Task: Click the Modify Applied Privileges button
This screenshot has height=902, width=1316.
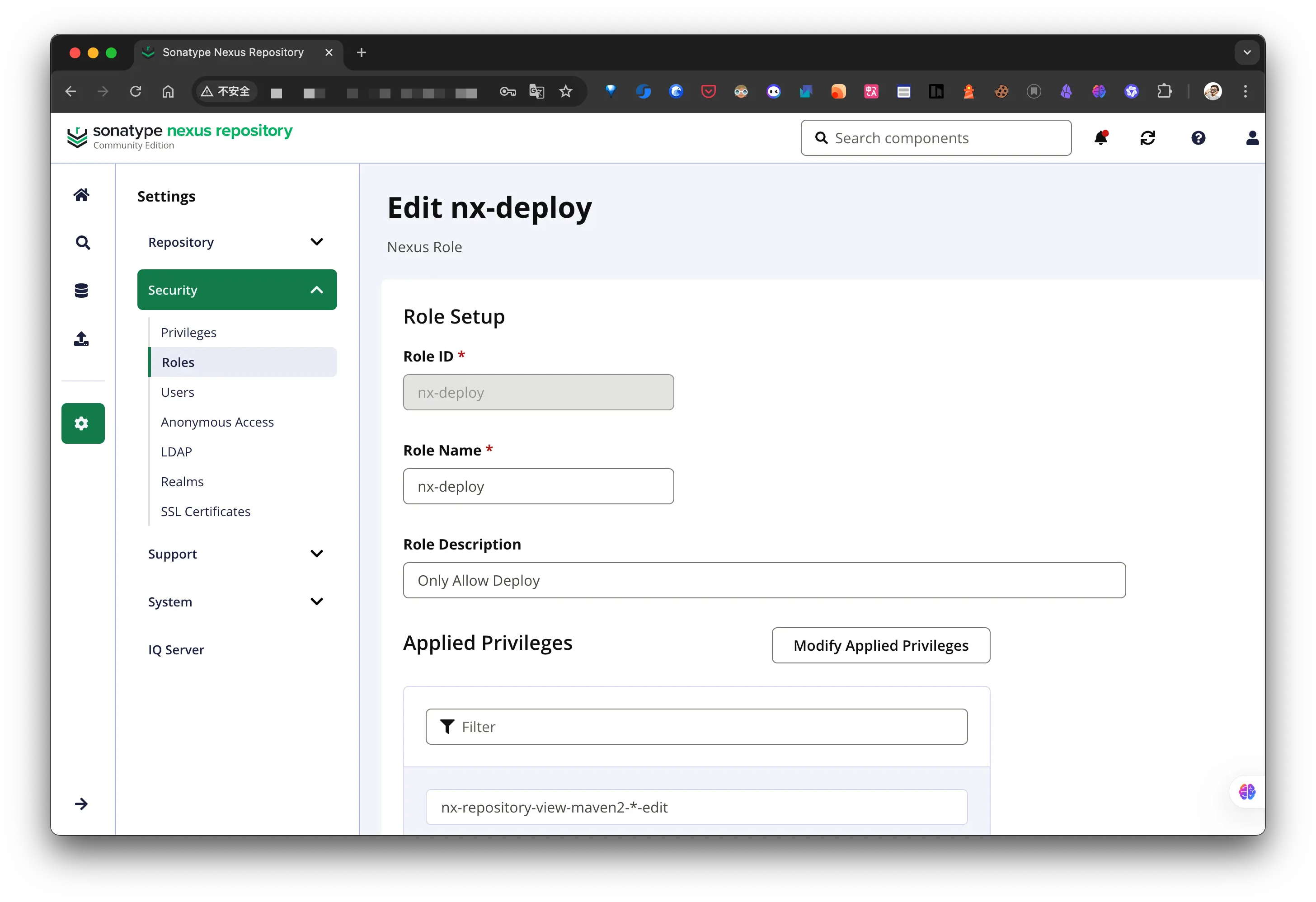Action: coord(880,645)
